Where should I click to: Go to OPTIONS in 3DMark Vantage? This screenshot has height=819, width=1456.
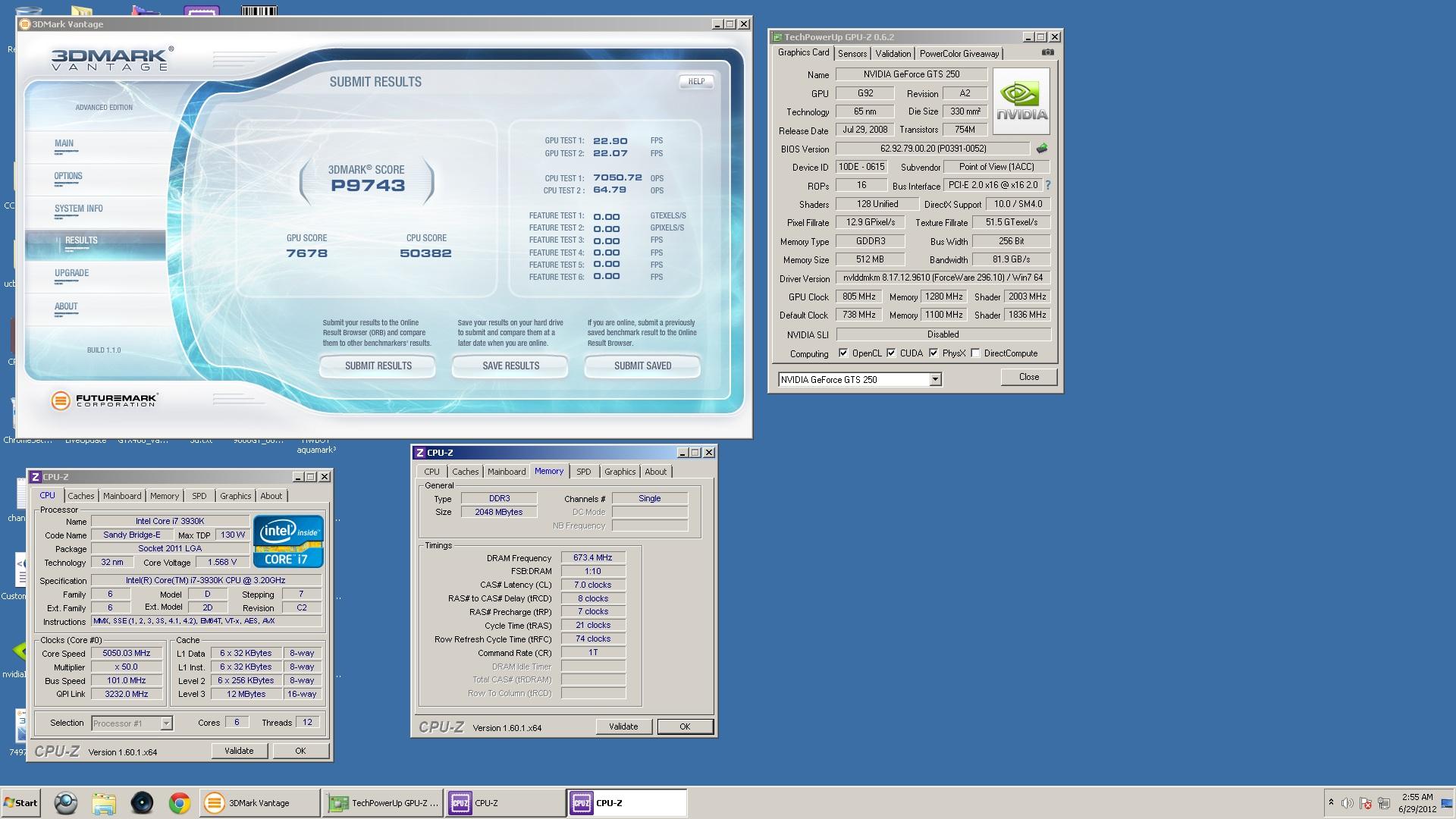click(68, 176)
